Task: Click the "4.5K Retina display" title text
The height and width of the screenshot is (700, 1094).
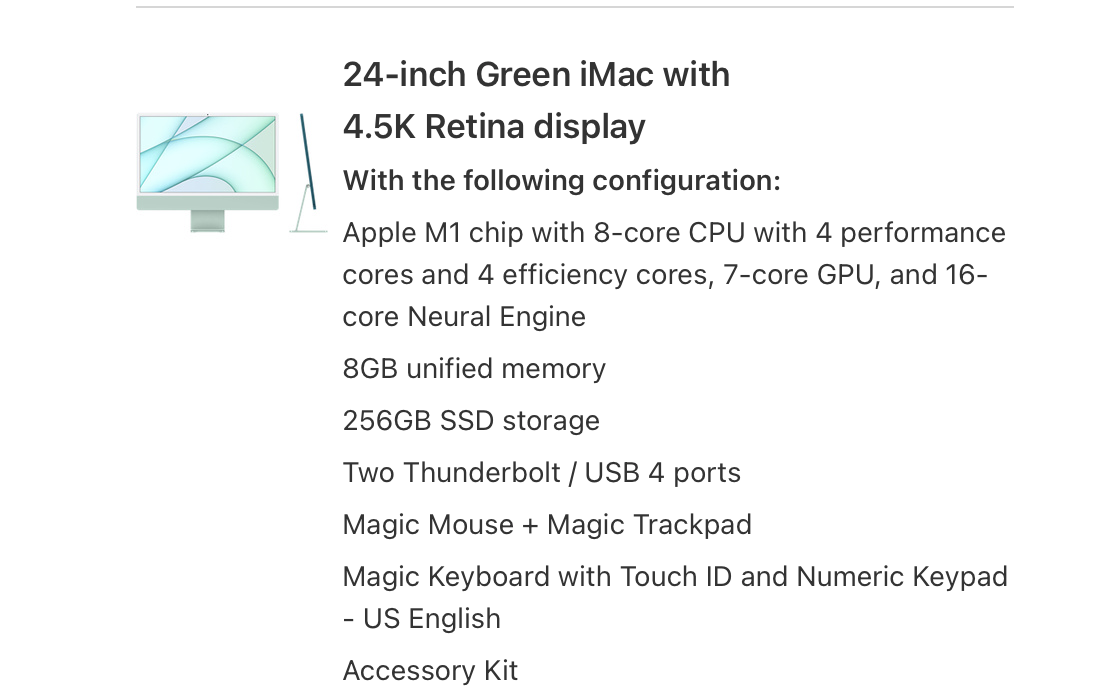Action: point(494,127)
